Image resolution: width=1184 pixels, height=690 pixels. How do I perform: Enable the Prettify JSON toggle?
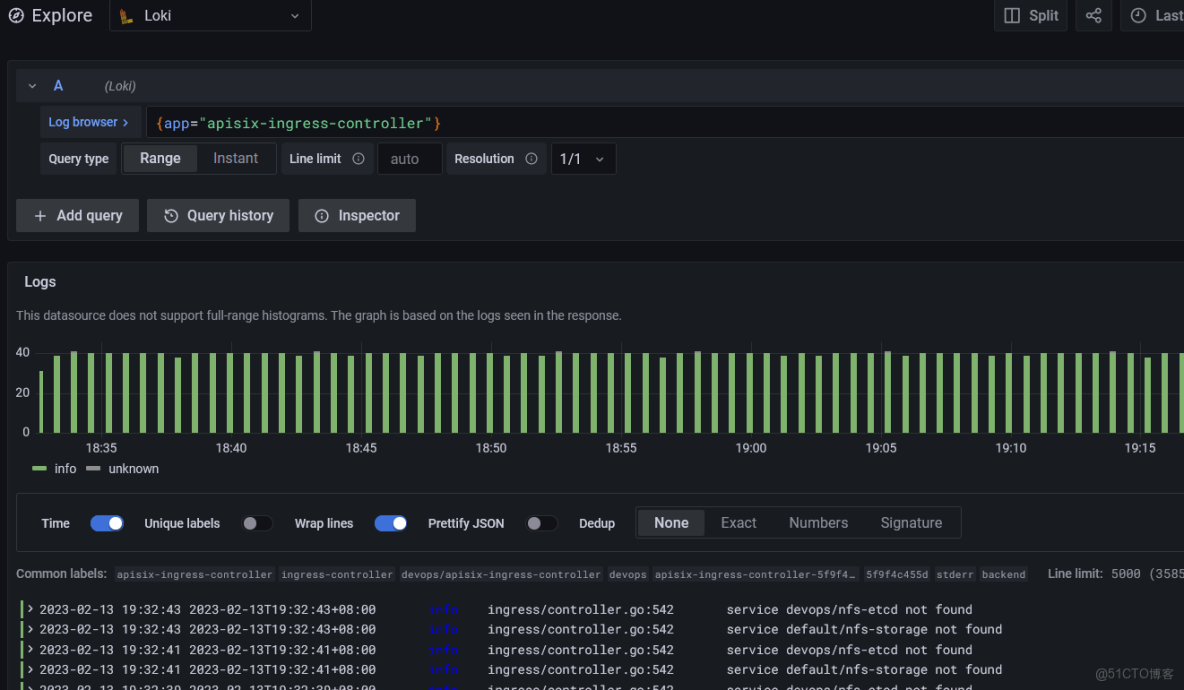coord(542,523)
